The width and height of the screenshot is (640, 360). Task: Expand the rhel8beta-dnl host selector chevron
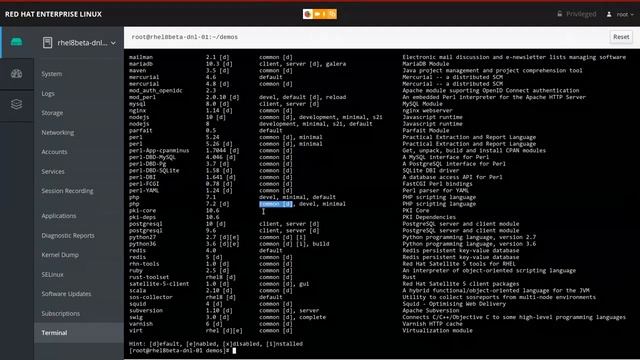pyautogui.click(x=113, y=43)
